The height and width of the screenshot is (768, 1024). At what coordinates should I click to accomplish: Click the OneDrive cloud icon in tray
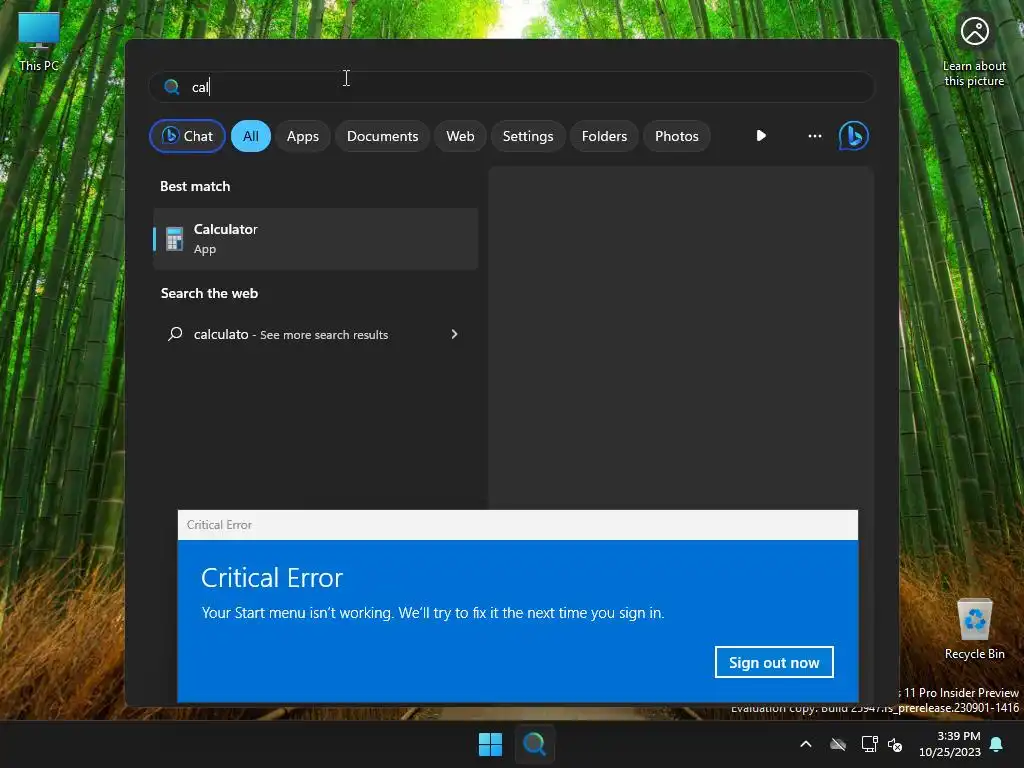tap(838, 744)
